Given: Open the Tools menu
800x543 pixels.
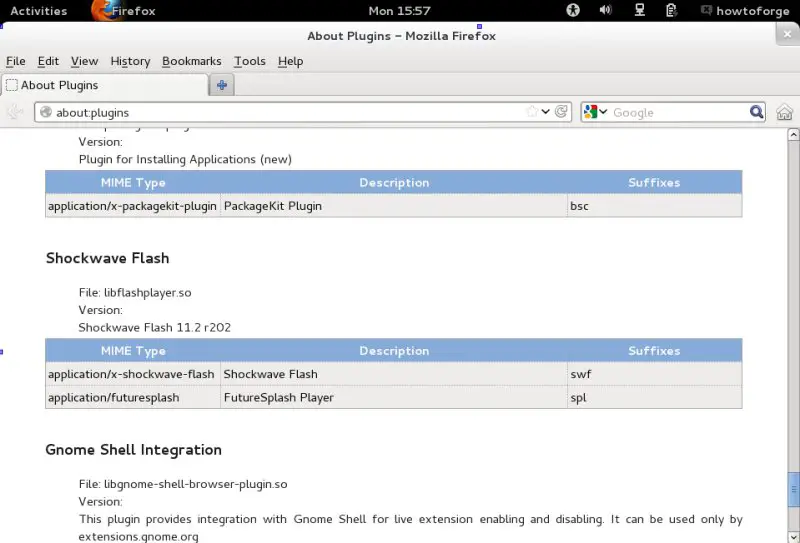Looking at the screenshot, I should [249, 61].
